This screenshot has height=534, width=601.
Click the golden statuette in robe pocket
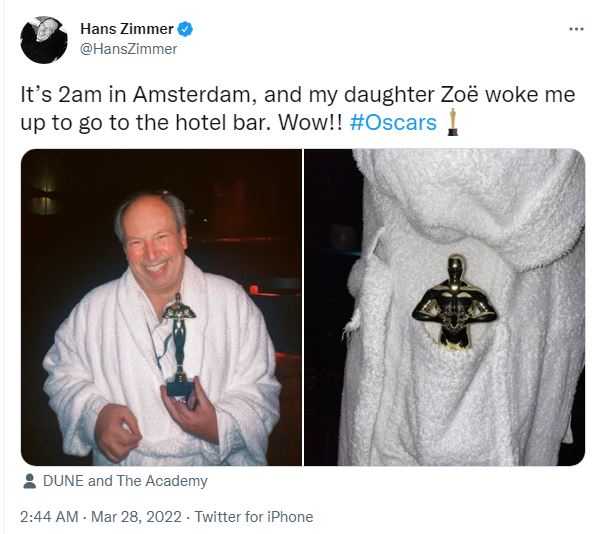click(455, 301)
